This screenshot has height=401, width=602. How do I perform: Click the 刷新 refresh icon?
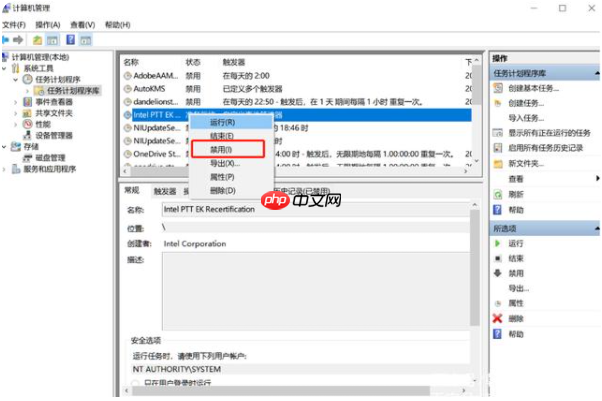point(498,194)
